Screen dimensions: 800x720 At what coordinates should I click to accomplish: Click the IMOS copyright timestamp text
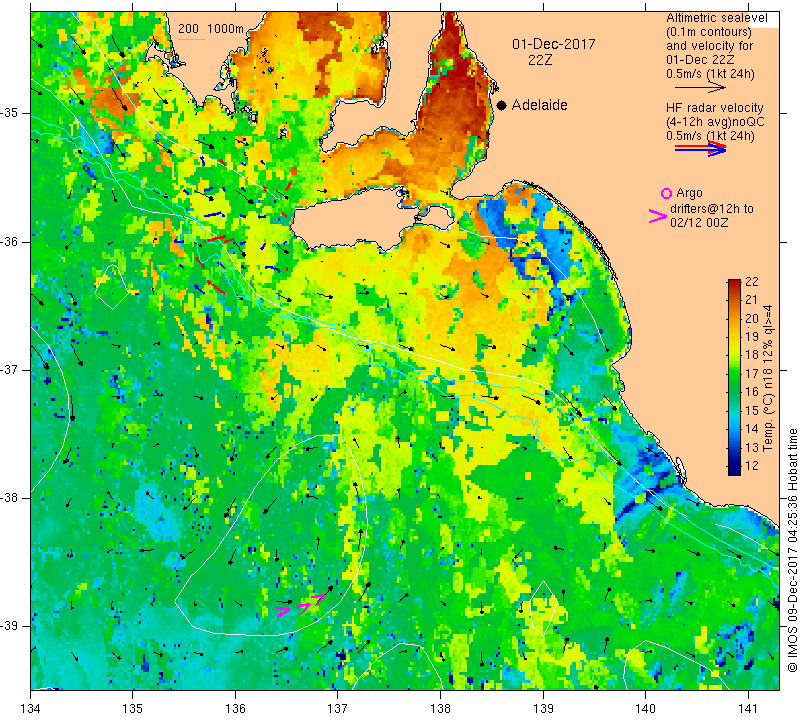click(792, 550)
